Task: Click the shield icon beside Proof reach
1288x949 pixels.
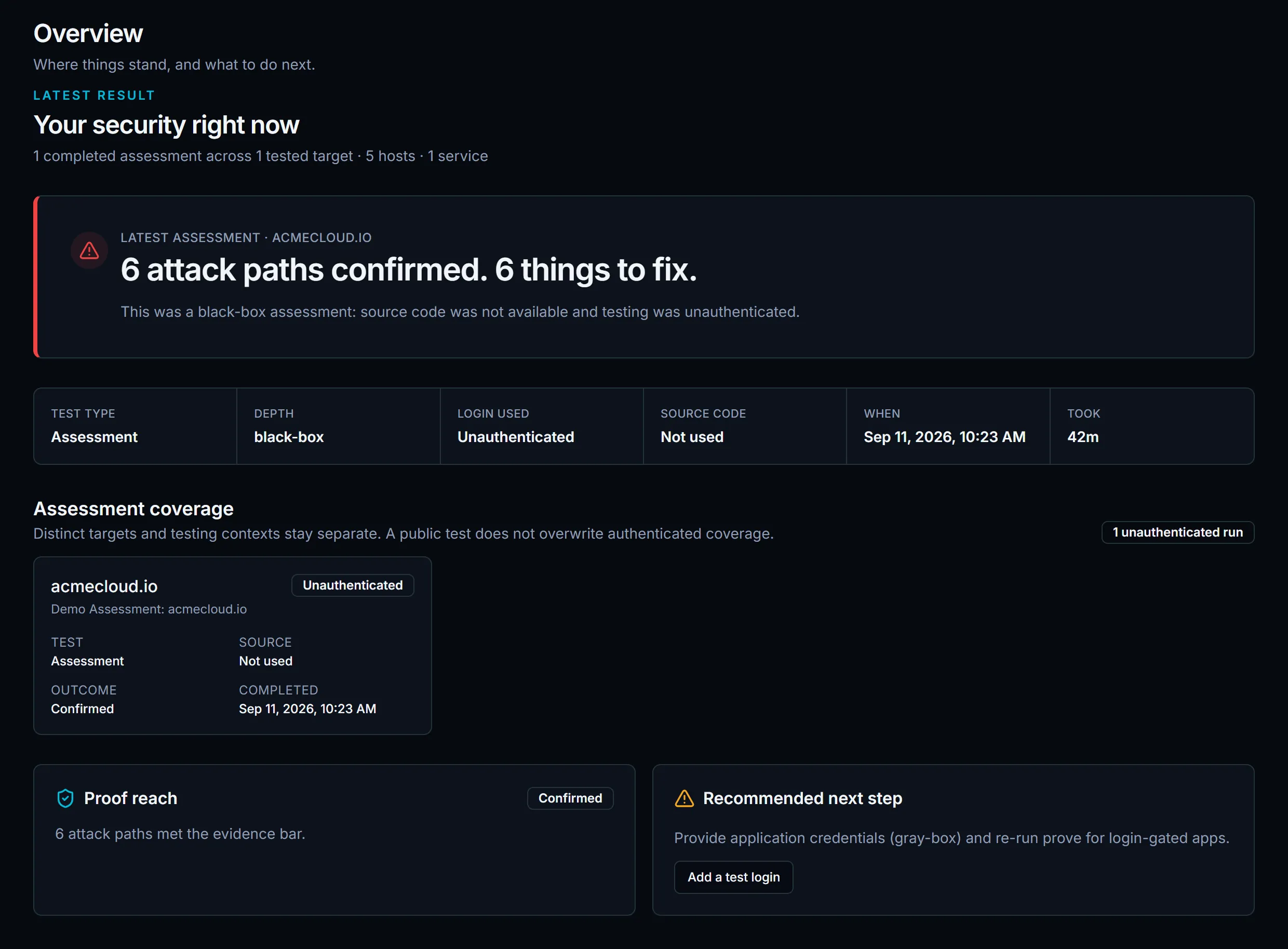Action: (65, 798)
